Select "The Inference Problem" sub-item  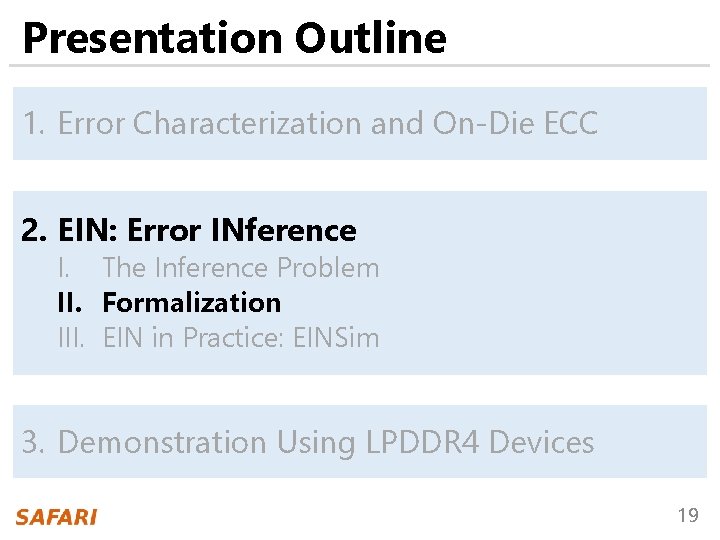pos(241,268)
